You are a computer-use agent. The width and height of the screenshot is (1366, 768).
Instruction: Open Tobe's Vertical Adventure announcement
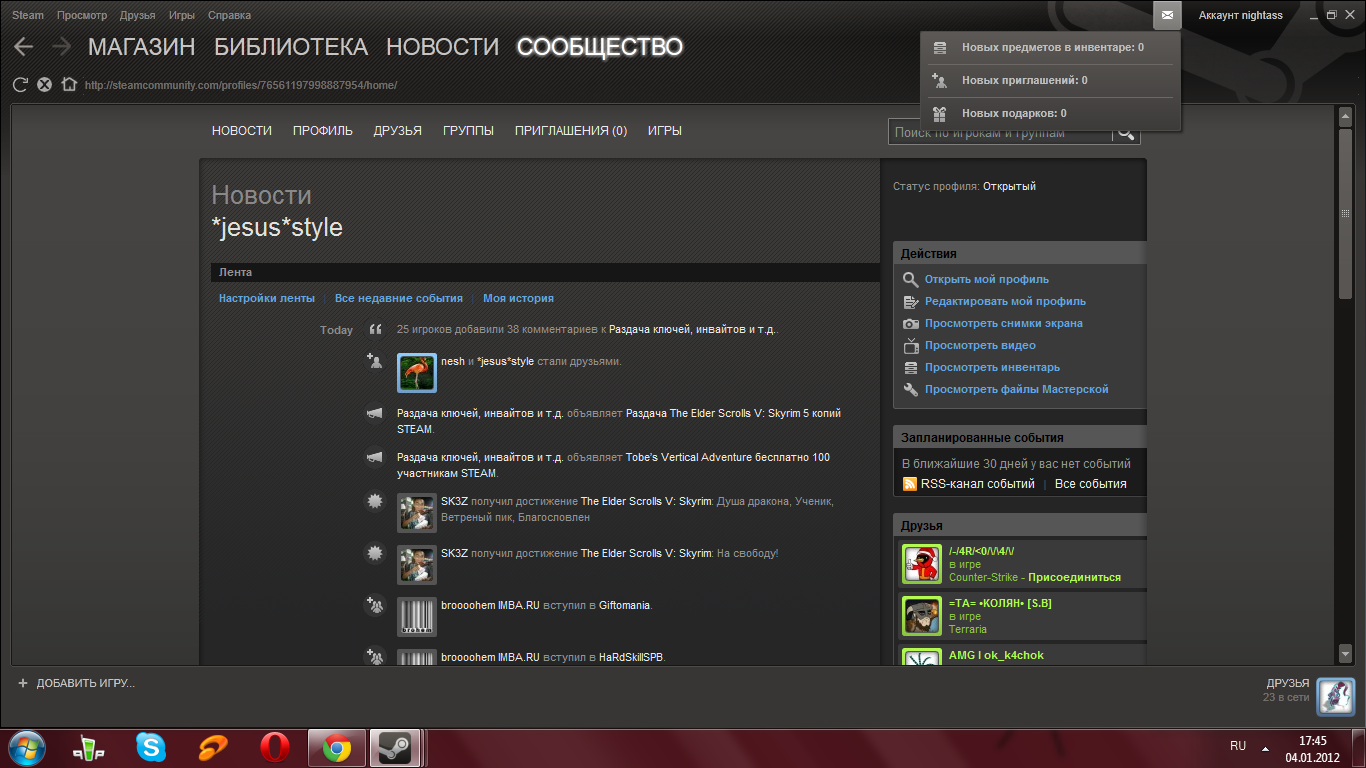[x=613, y=465]
